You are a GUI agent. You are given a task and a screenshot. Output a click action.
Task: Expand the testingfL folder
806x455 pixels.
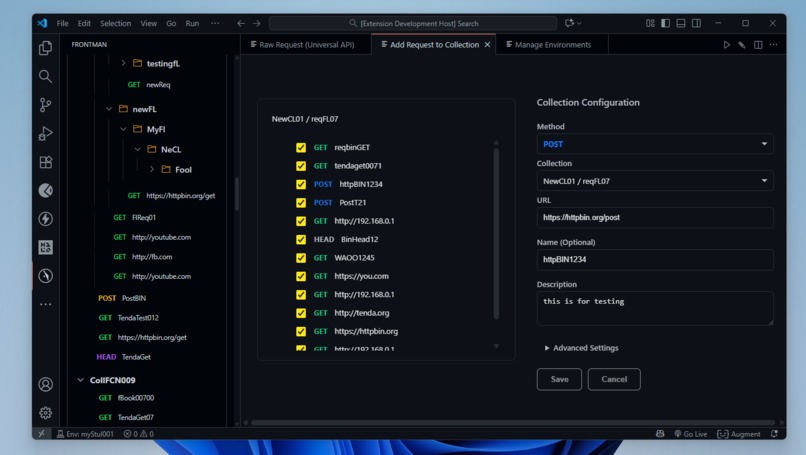(x=123, y=63)
